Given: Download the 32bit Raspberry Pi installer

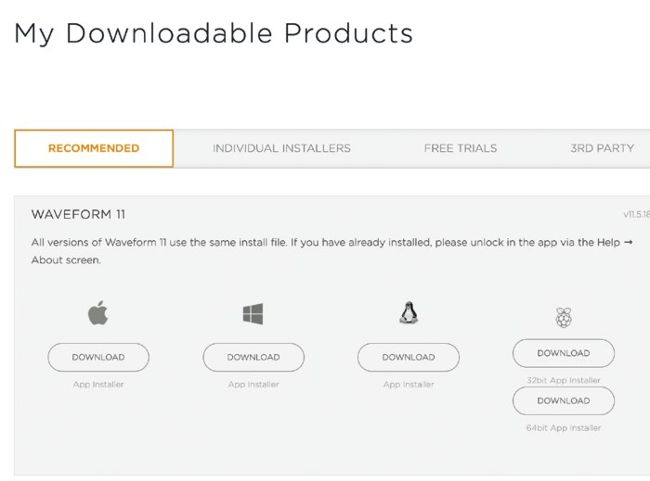Looking at the screenshot, I should [563, 353].
